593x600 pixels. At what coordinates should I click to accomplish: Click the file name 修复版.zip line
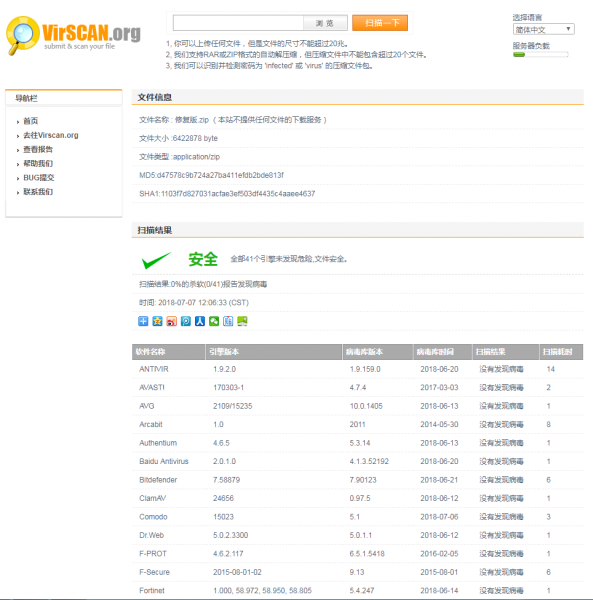(x=233, y=120)
